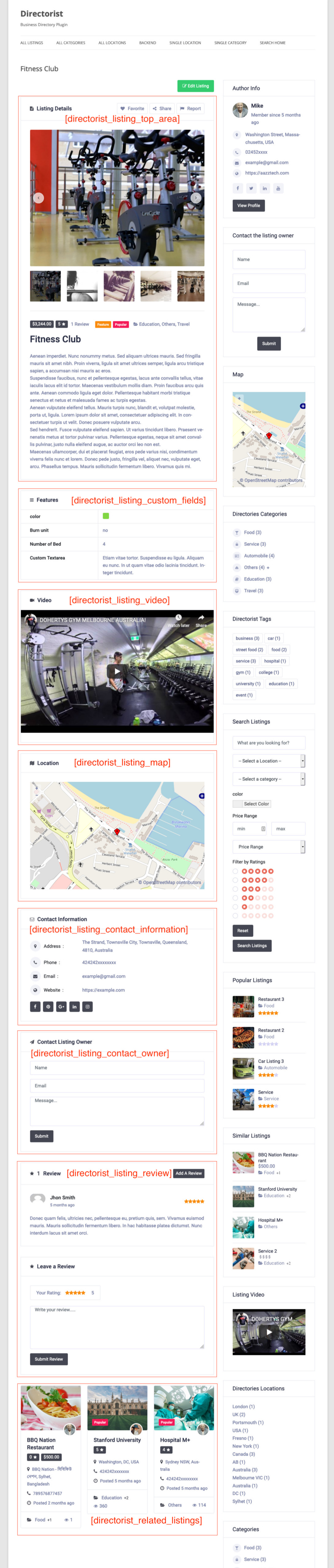Open the SEARCH HOME menu item
The width and height of the screenshot is (334, 1568).
pos(272,43)
